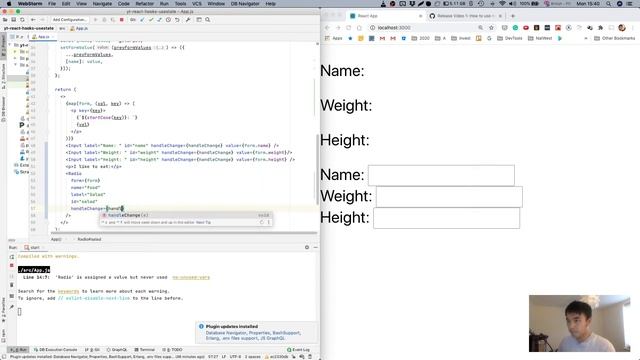Click the LF line separator status item
Screen dimensions: 640x360
coord(224,357)
